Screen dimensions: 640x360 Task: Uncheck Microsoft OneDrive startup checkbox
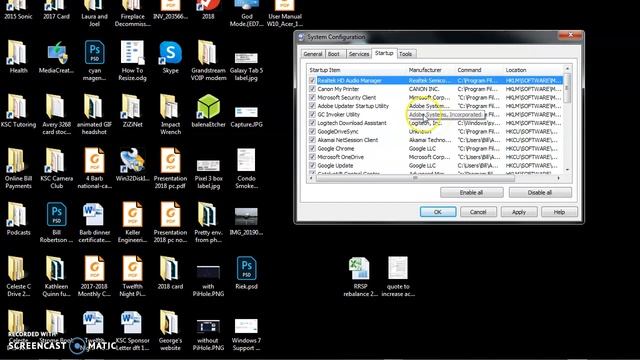(x=312, y=157)
